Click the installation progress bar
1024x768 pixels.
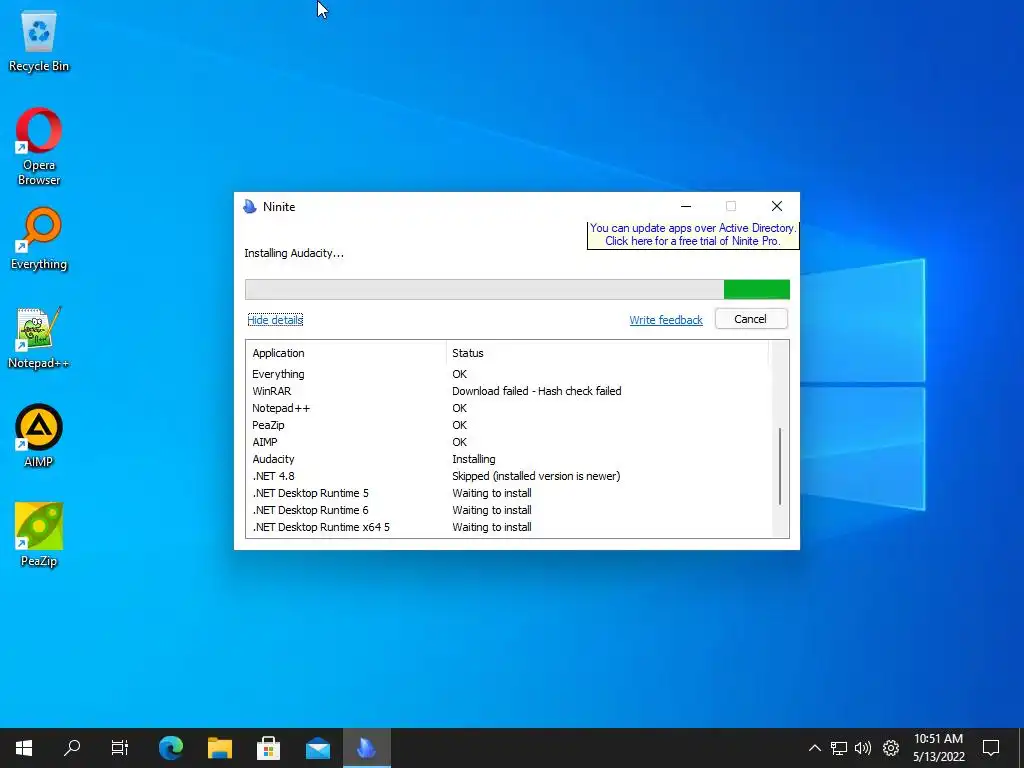[x=517, y=289]
